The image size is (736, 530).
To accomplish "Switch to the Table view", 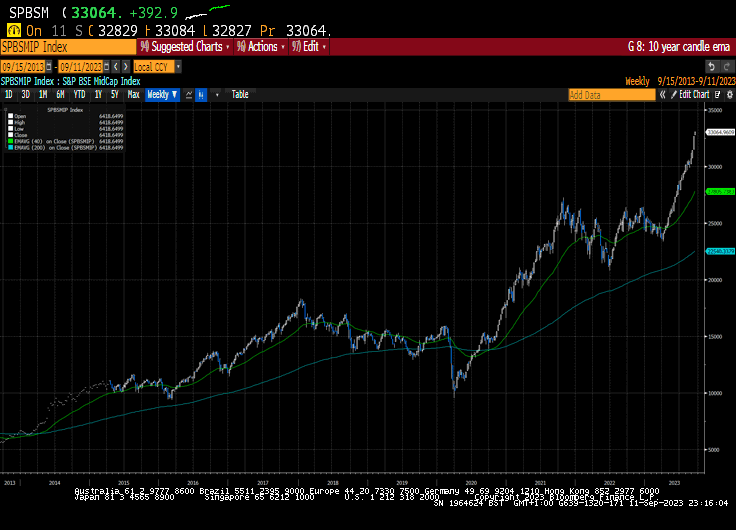I will [240, 95].
